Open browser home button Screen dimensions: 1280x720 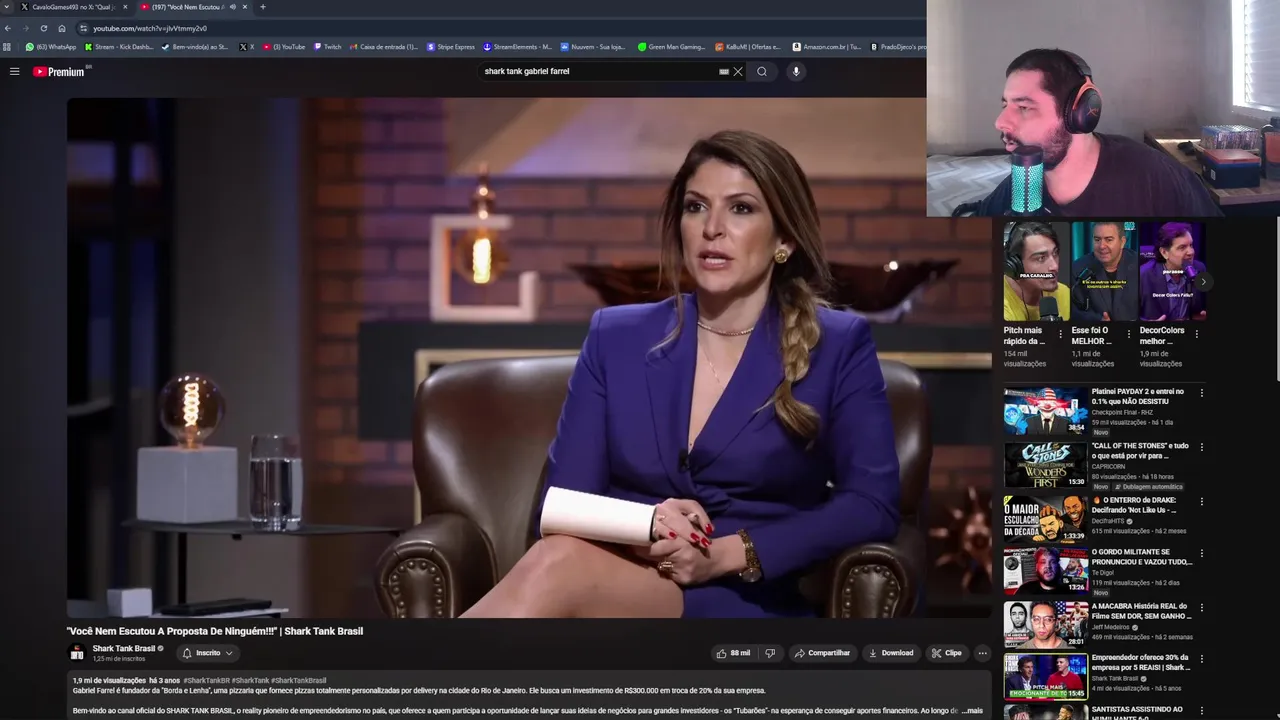[x=61, y=28]
